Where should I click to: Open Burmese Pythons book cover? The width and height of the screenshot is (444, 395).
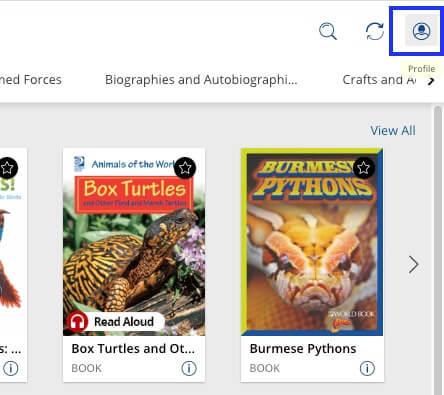click(x=312, y=242)
